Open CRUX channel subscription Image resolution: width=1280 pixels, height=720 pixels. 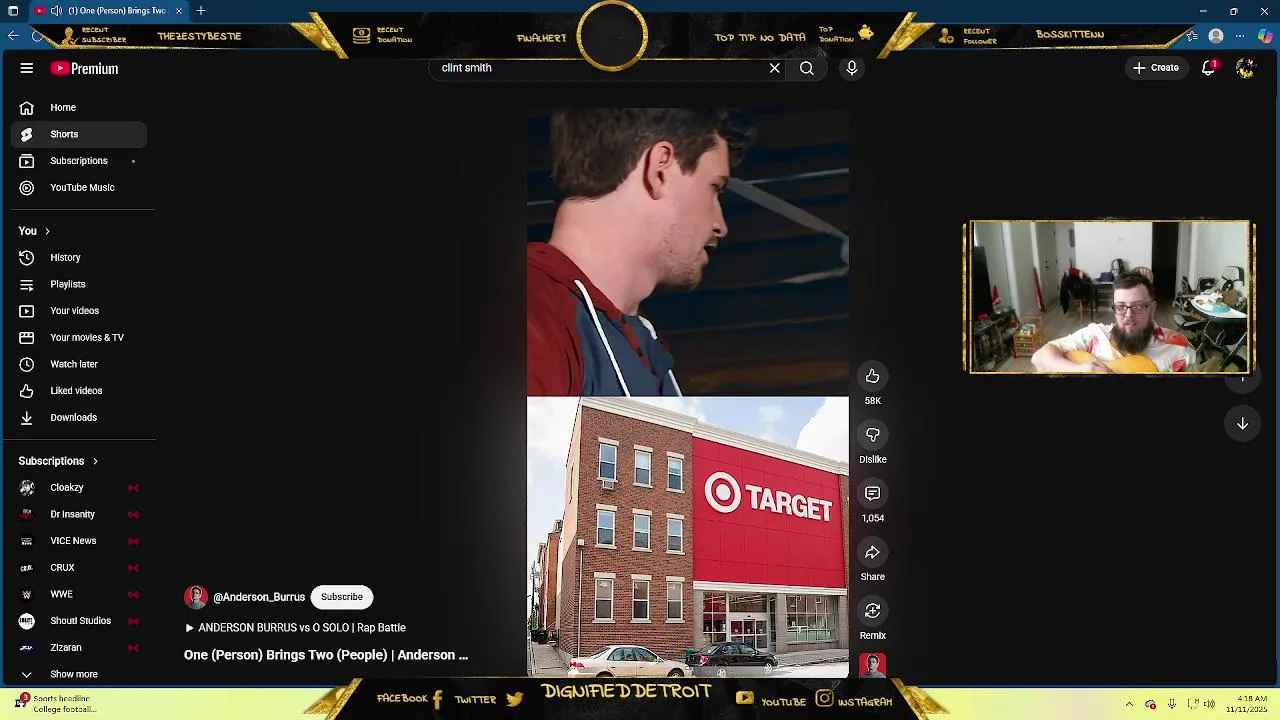click(79, 568)
